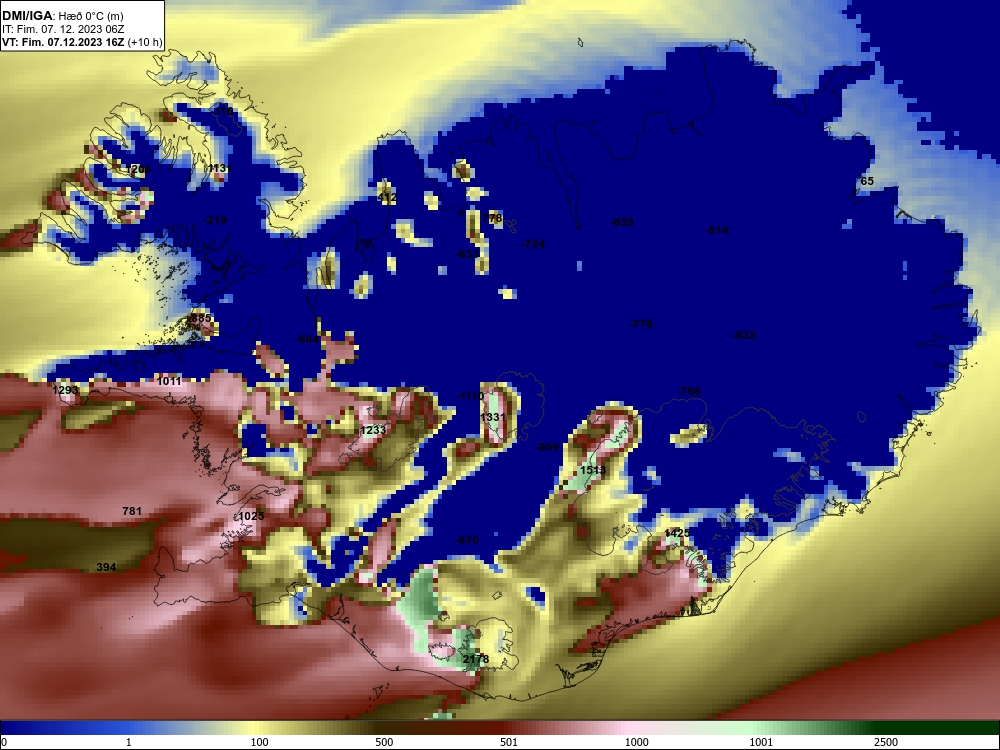The image size is (1000, 750).
Task: Click the legend label 1000
Action: [x=636, y=742]
